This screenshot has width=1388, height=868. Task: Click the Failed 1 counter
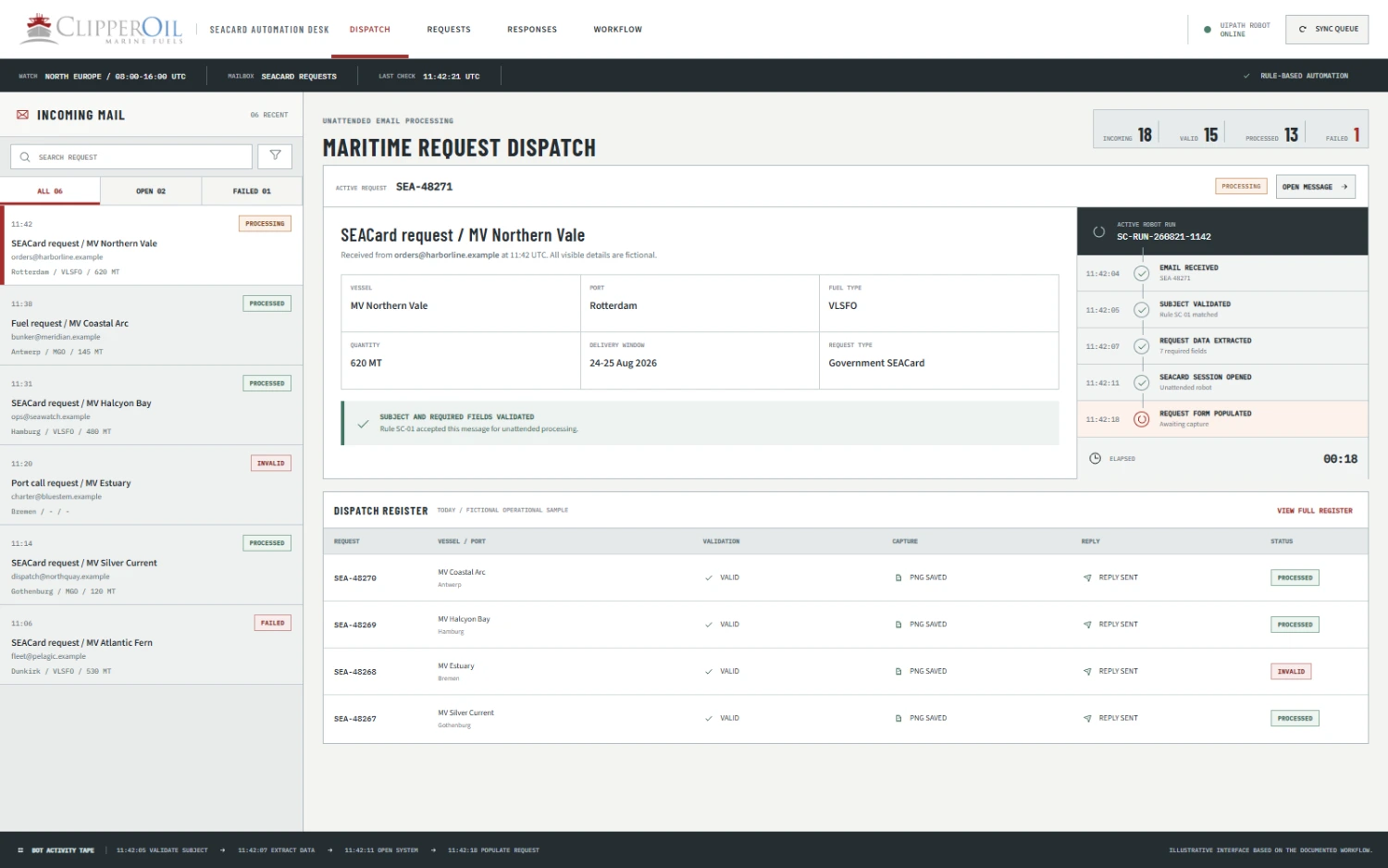[1343, 135]
